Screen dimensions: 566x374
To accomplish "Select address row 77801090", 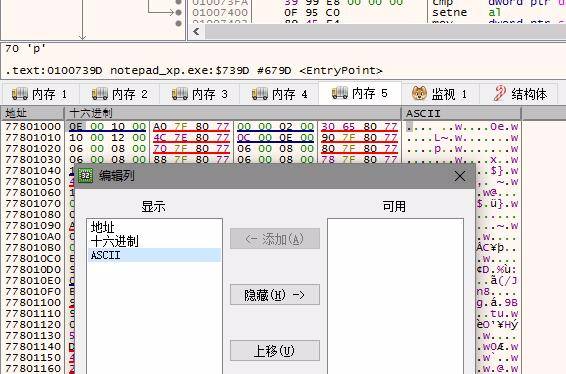I will 33,226.
